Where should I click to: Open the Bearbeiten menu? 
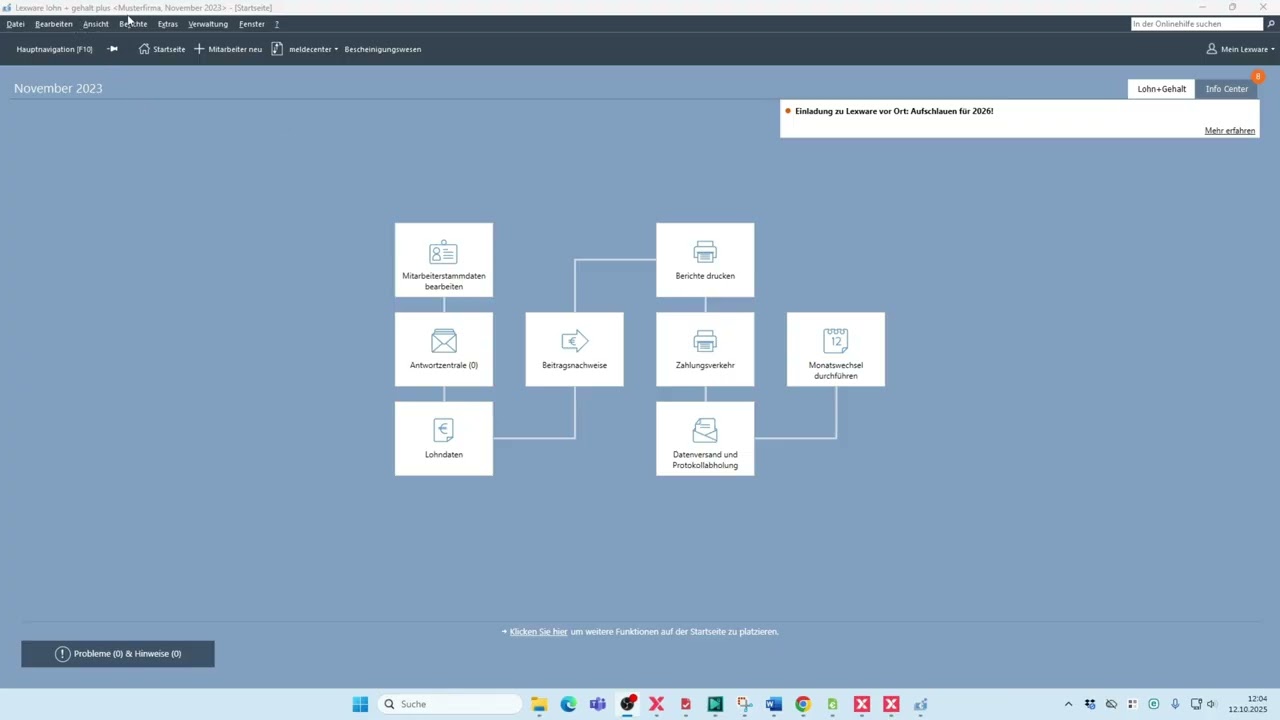[x=54, y=24]
